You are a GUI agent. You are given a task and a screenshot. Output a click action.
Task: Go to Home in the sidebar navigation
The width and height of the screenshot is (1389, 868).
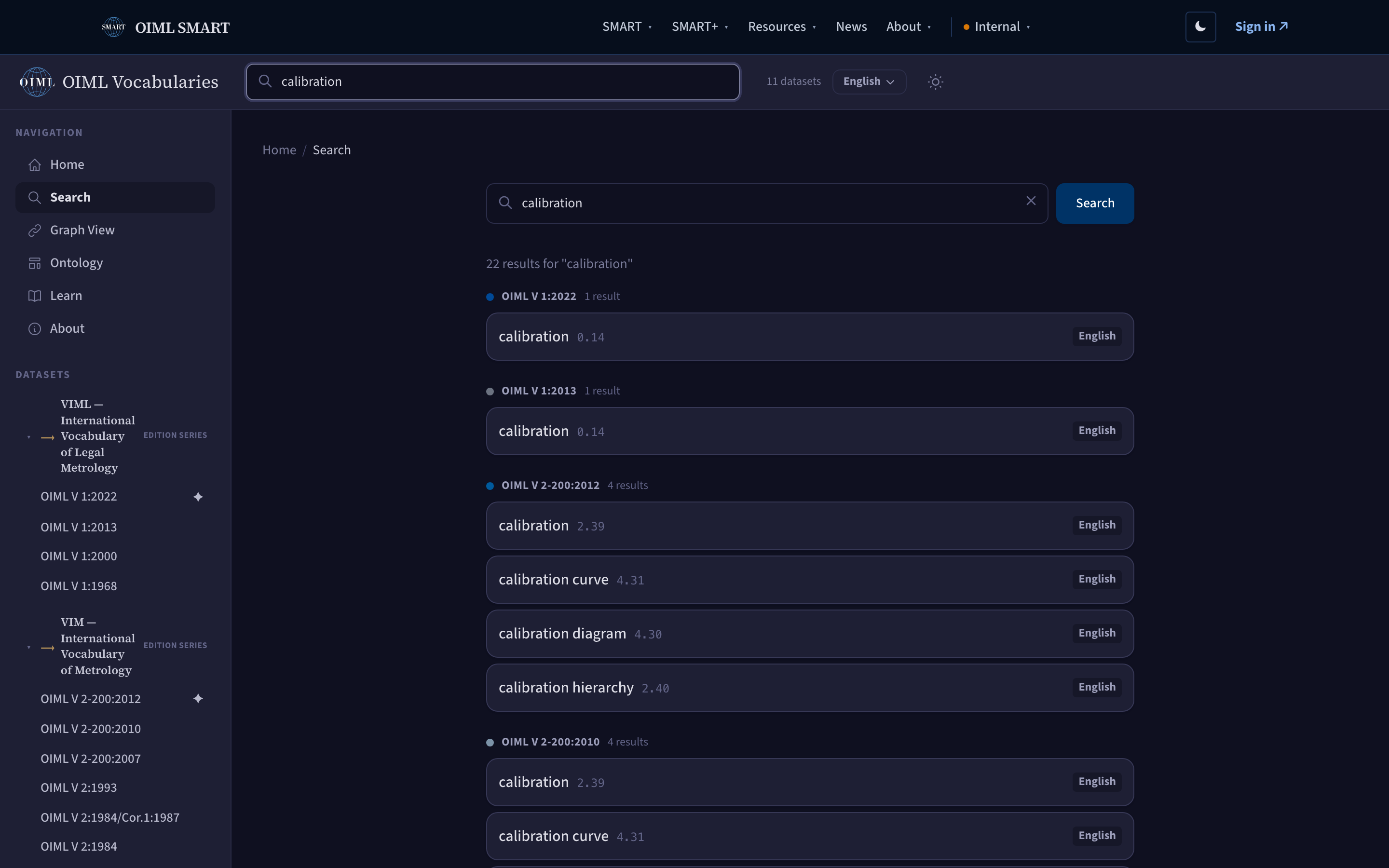coord(115,165)
